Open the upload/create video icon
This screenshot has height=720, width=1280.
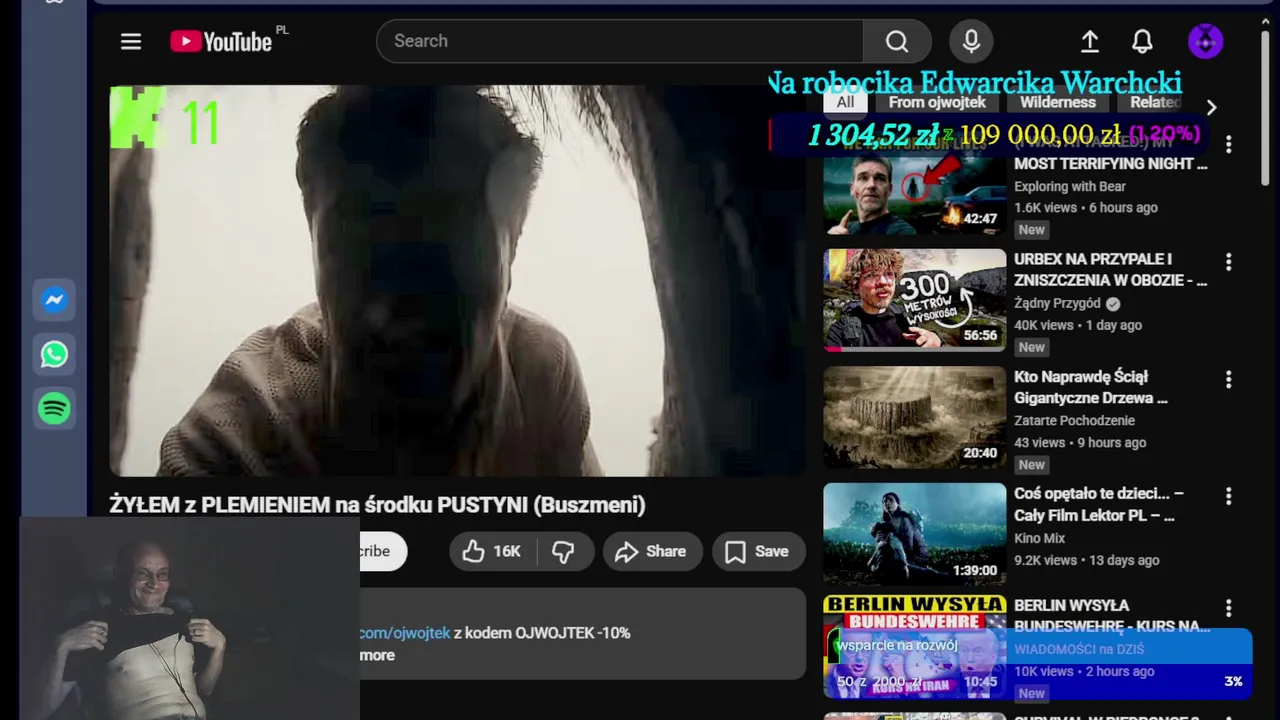(1090, 41)
